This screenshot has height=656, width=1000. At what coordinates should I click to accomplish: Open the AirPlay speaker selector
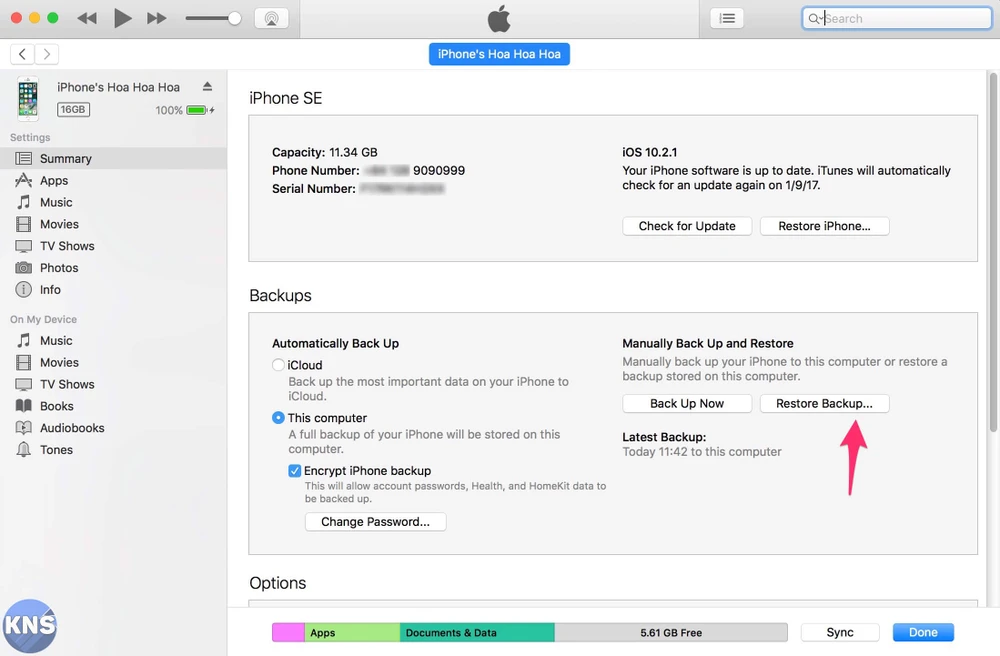(x=272, y=17)
